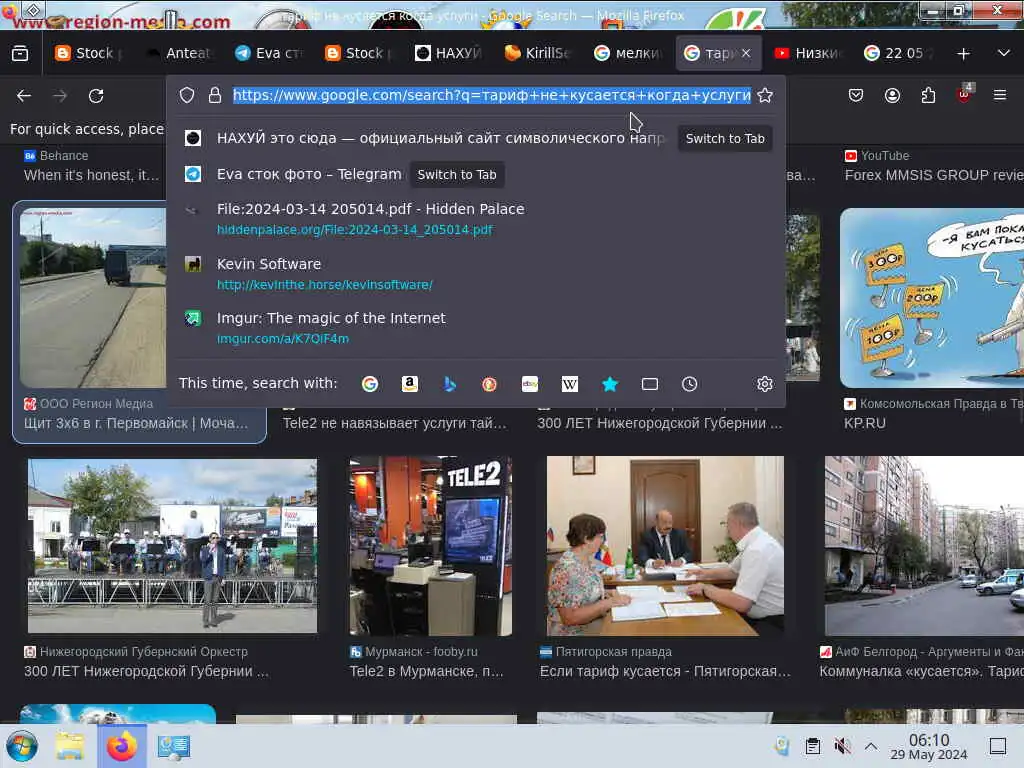Open the АиФ Белгород apartment buildings image
This screenshot has width=1024, height=768.
point(924,546)
